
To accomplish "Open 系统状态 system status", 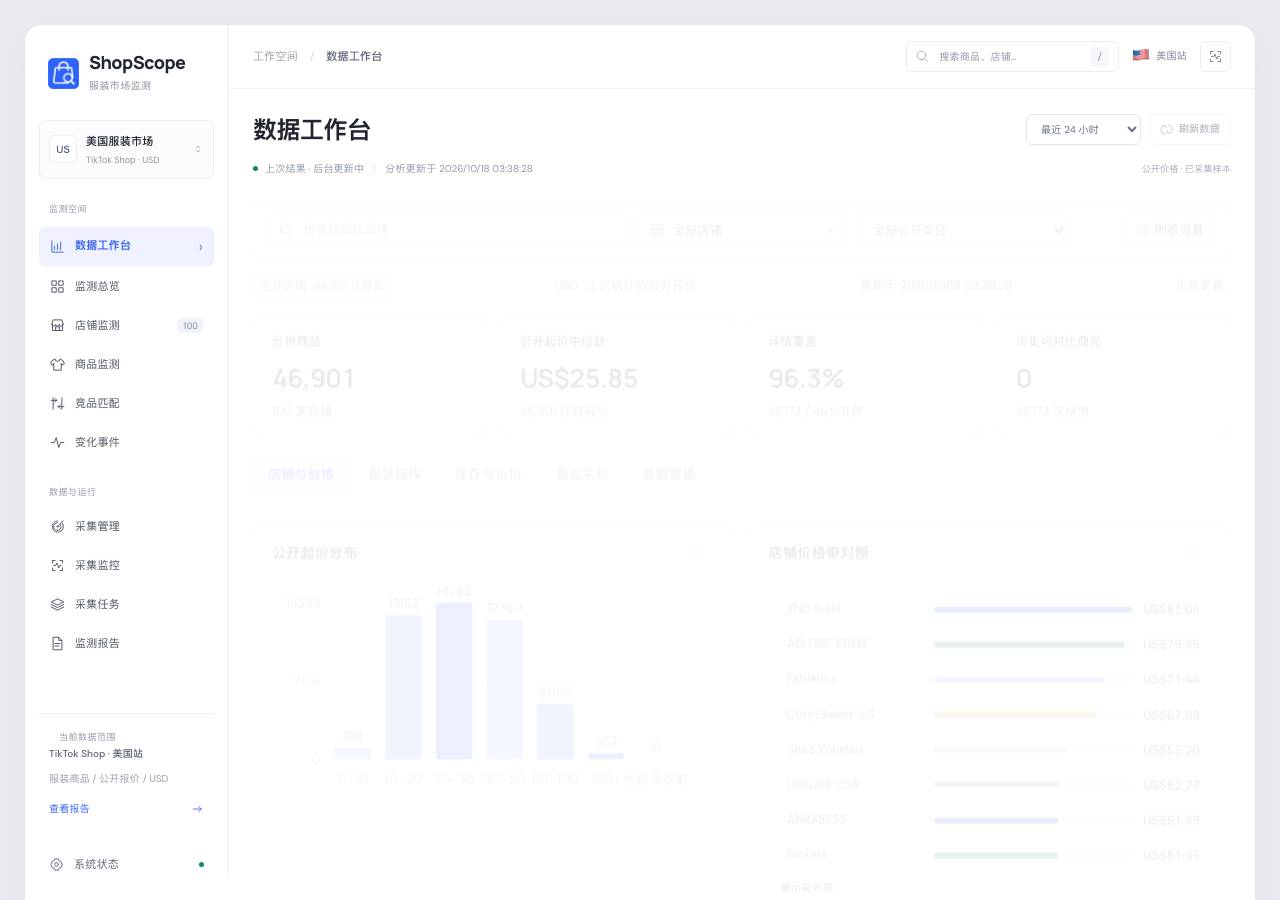I will pyautogui.click(x=126, y=864).
